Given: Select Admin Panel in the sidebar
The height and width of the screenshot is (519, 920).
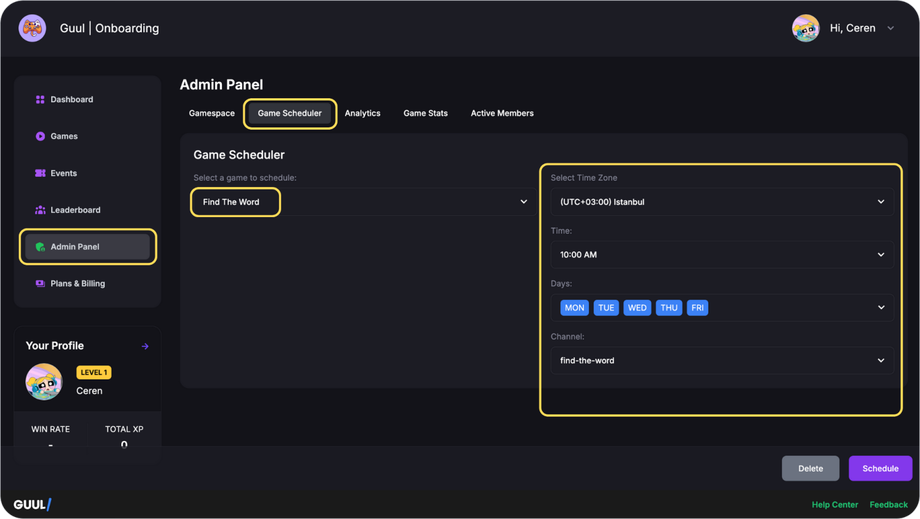Looking at the screenshot, I should pyautogui.click(x=87, y=247).
